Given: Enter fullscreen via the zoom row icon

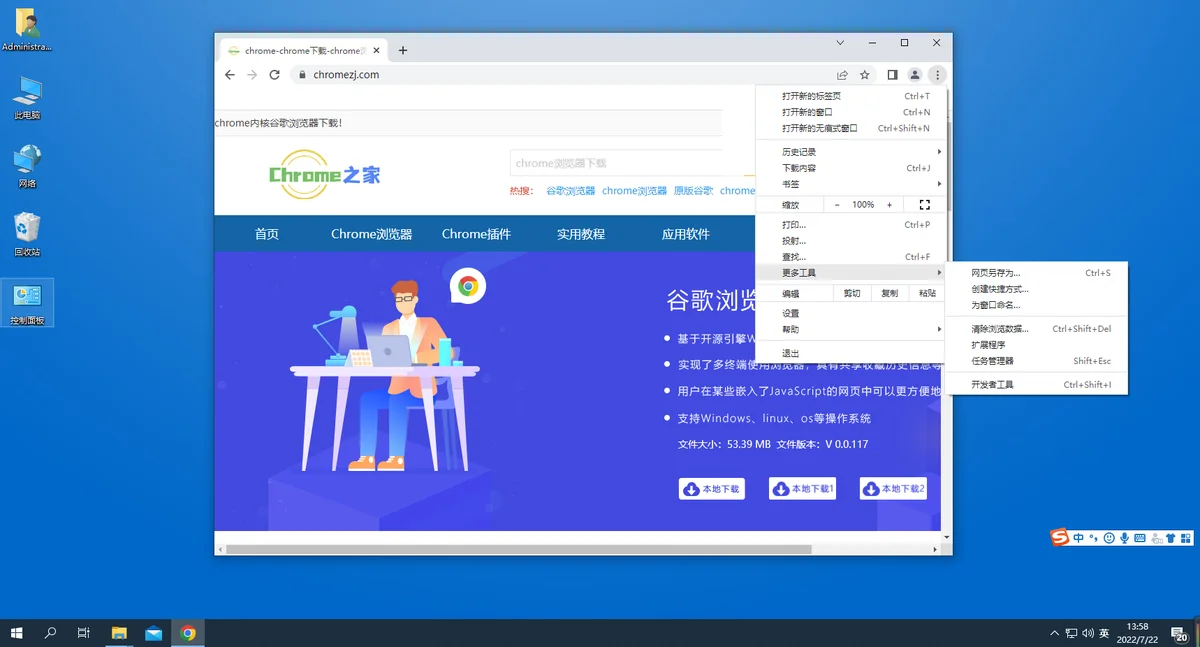Looking at the screenshot, I should [x=924, y=205].
